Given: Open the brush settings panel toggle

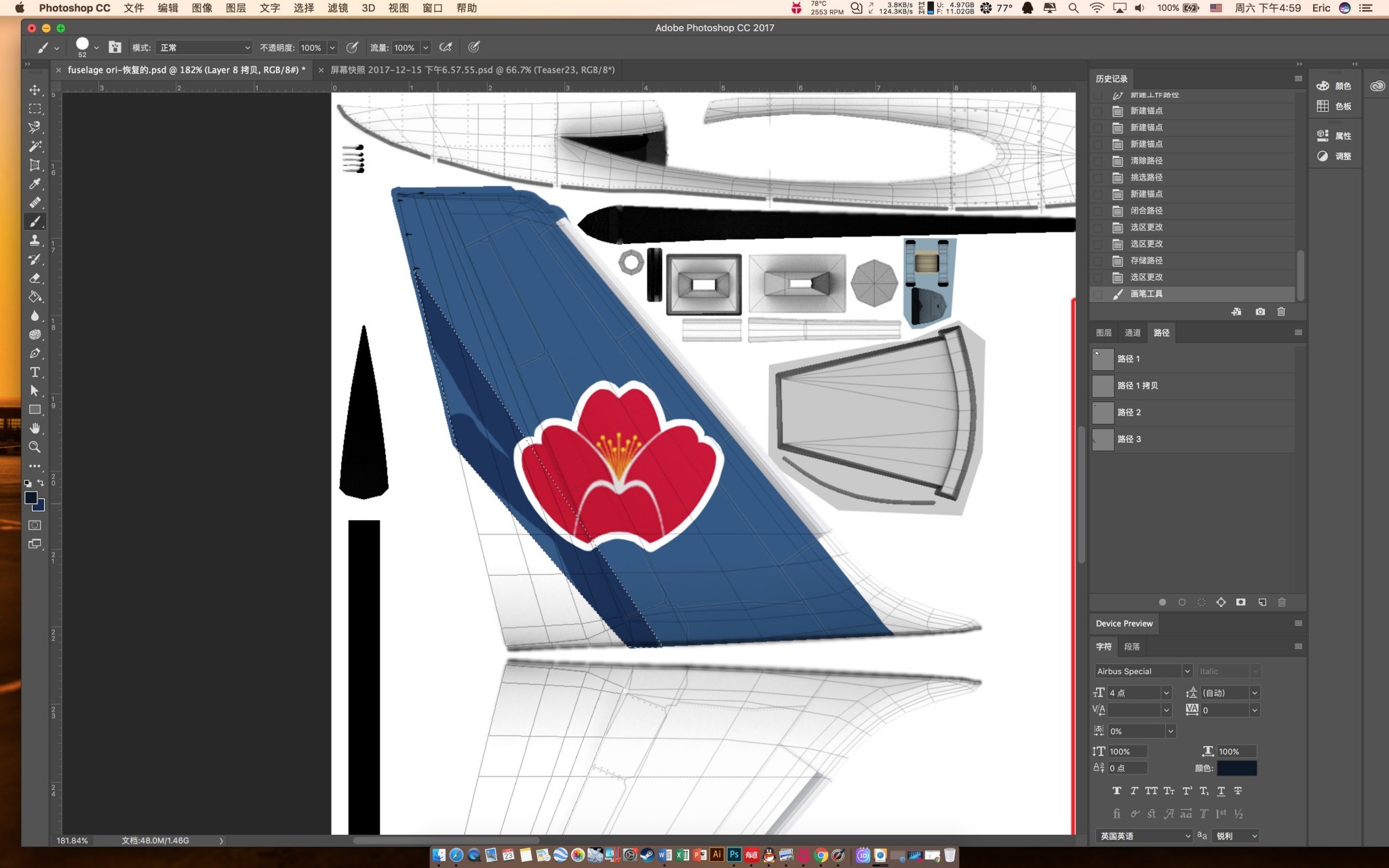Looking at the screenshot, I should (115, 47).
